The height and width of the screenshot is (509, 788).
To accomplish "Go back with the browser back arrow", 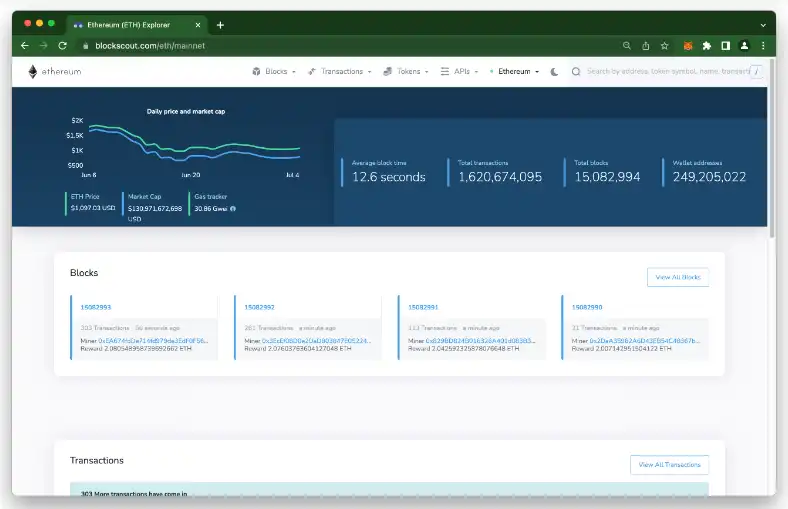I will pos(25,46).
